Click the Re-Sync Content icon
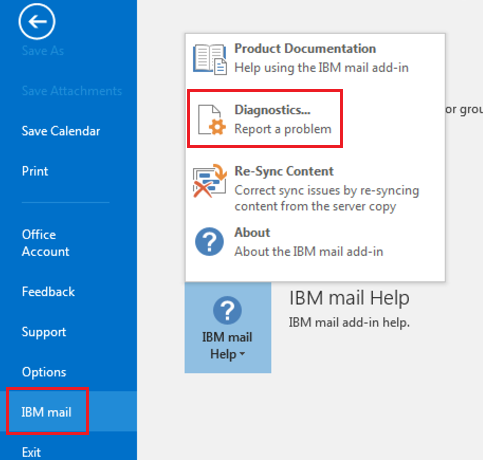Viewport: 483px width, 463px height. (210, 181)
